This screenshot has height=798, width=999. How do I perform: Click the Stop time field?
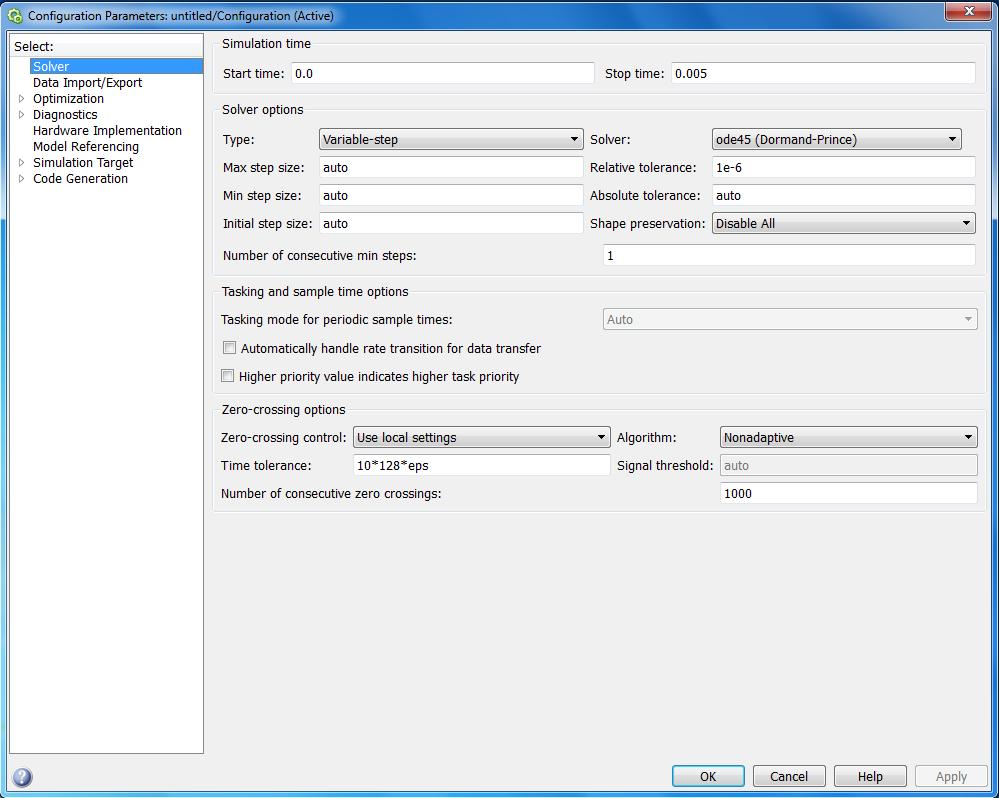pyautogui.click(x=823, y=73)
